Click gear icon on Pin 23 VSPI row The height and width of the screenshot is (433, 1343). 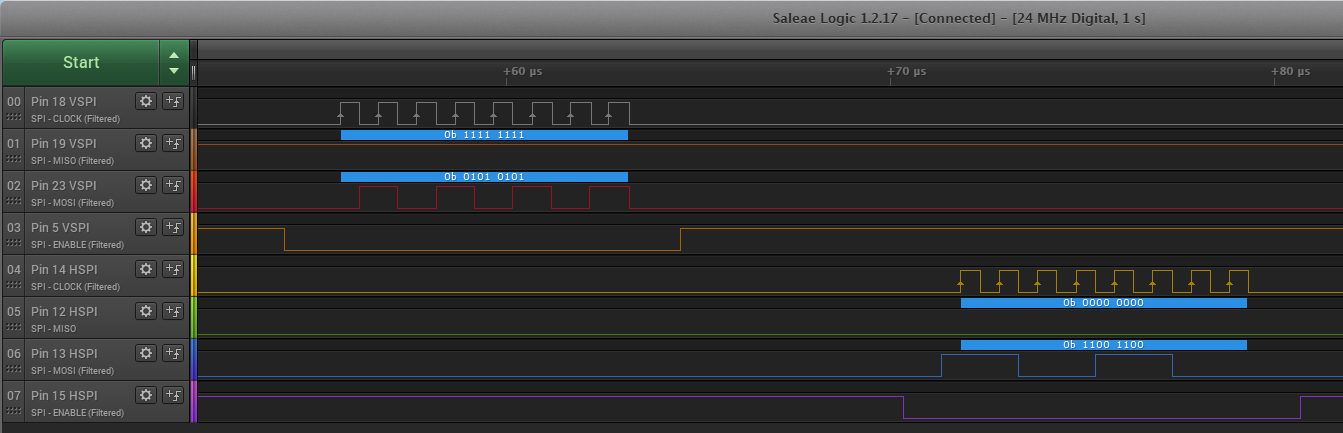point(146,185)
